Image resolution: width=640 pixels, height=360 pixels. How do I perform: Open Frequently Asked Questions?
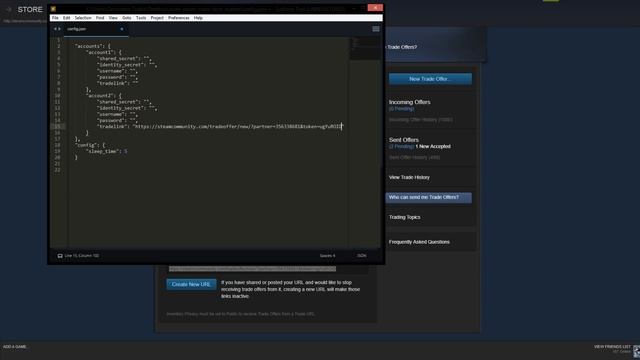(x=419, y=242)
